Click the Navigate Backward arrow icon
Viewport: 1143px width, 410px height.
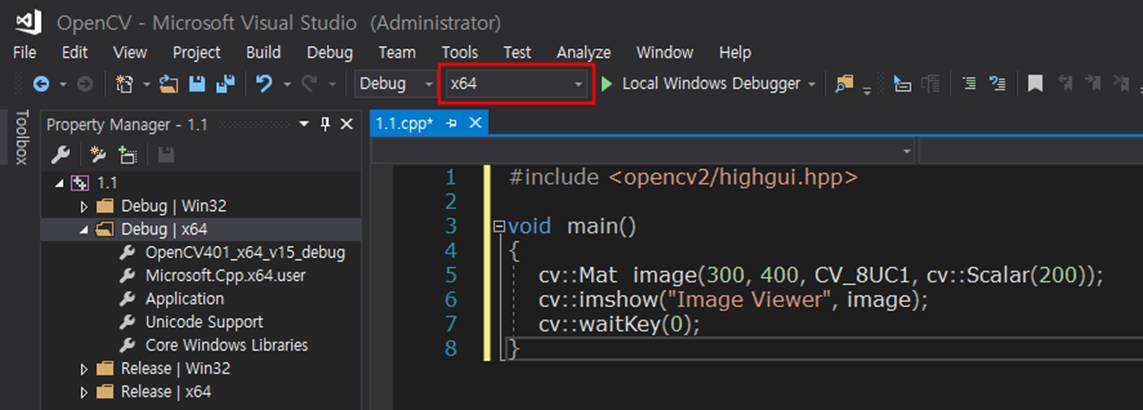click(41, 84)
